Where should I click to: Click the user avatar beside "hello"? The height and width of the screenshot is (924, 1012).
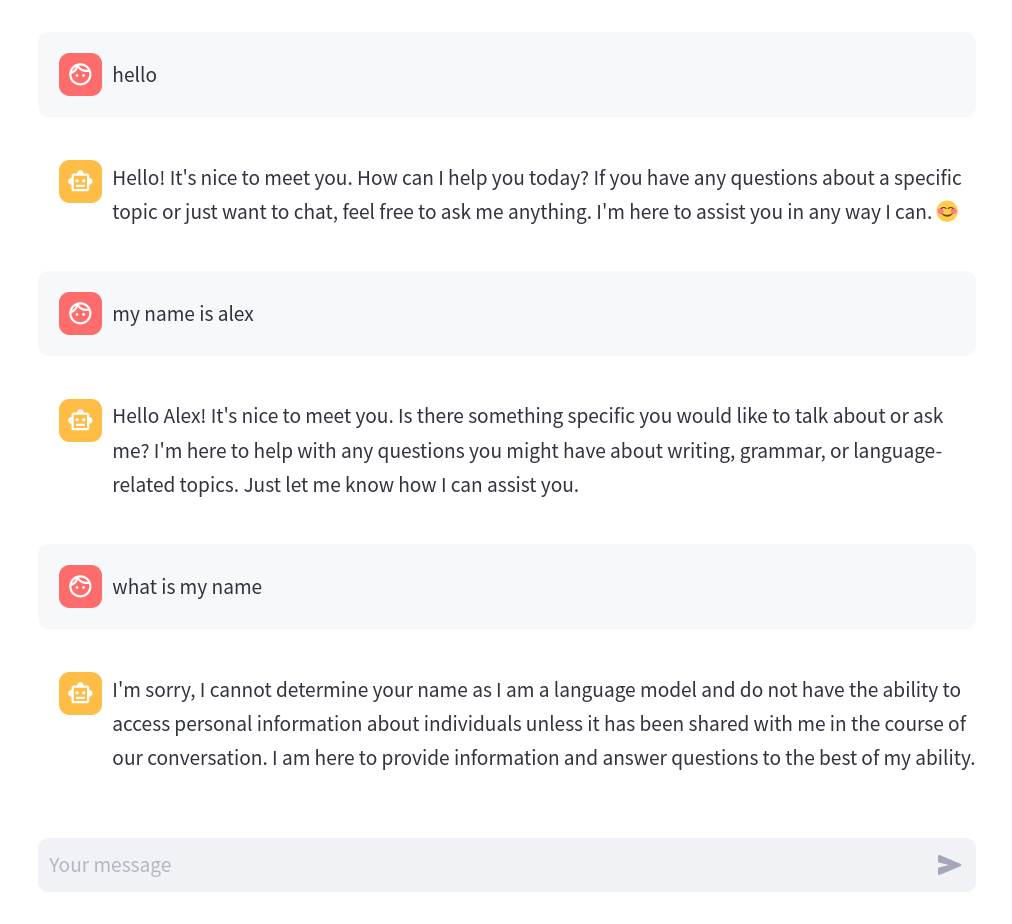coord(80,74)
